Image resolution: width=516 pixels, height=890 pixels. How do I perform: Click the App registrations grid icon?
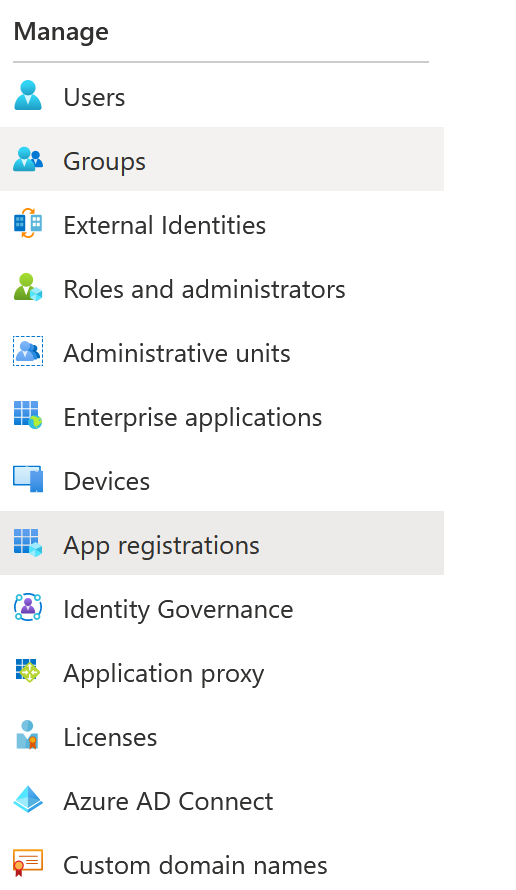28,543
